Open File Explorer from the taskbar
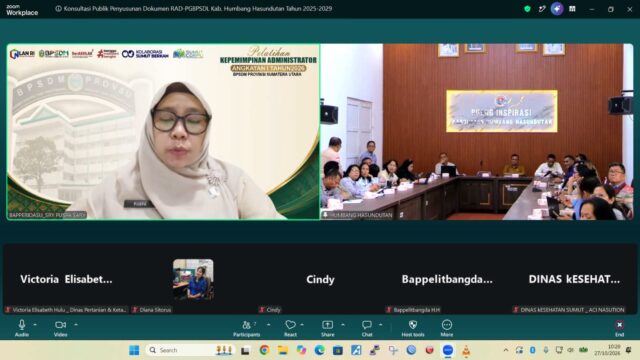Viewport: 640px width, 360px height. (x=283, y=350)
